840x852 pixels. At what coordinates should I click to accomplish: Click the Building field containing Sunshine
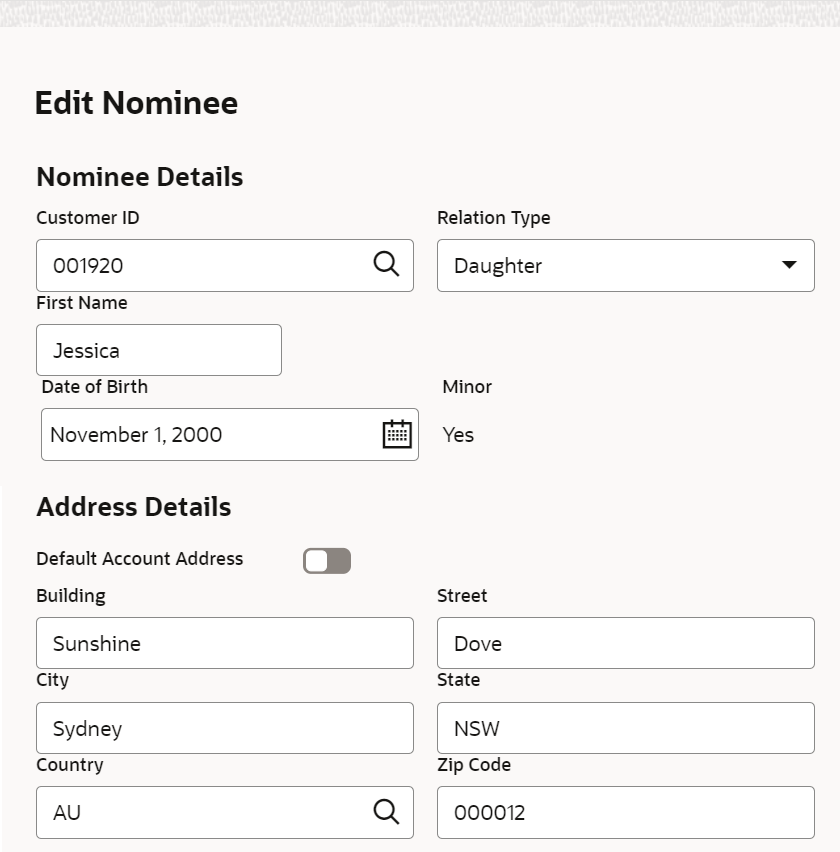[x=225, y=643]
